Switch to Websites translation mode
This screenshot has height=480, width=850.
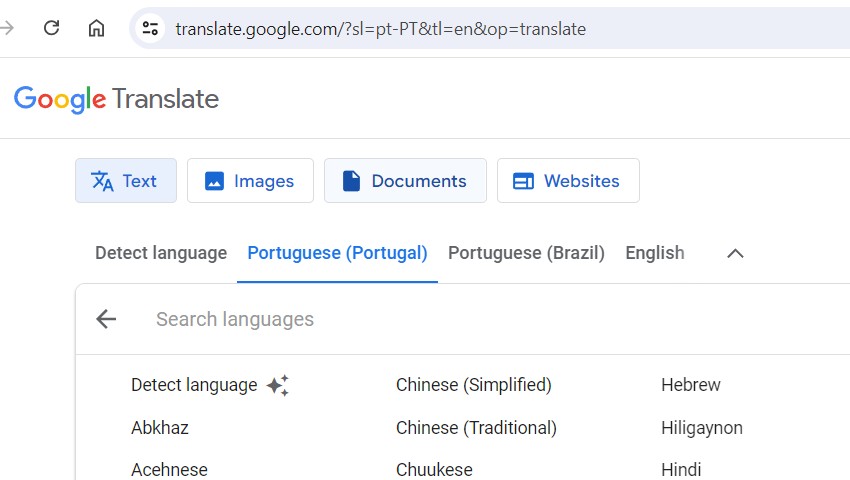point(568,181)
